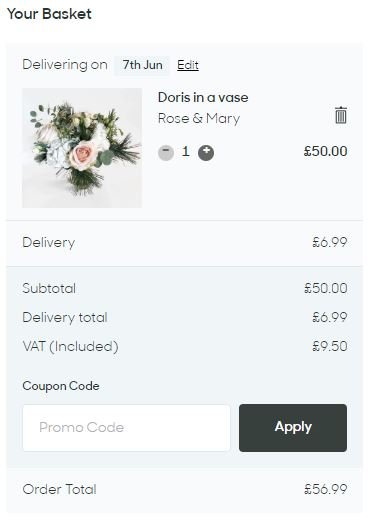Select the item quantity number 1
The width and height of the screenshot is (368, 522).
[186, 152]
